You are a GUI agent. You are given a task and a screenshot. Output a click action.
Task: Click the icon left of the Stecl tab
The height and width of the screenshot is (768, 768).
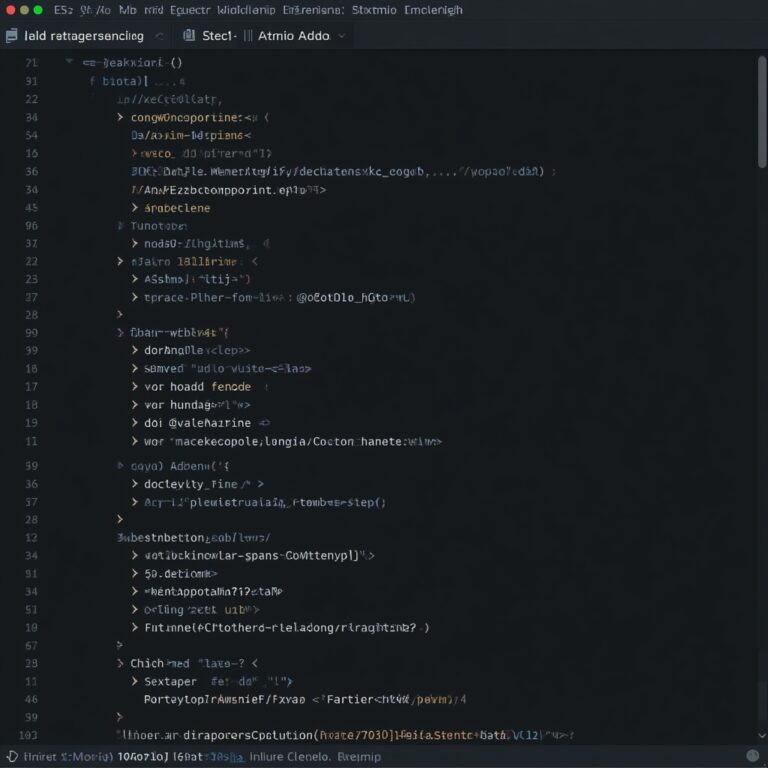[188, 36]
